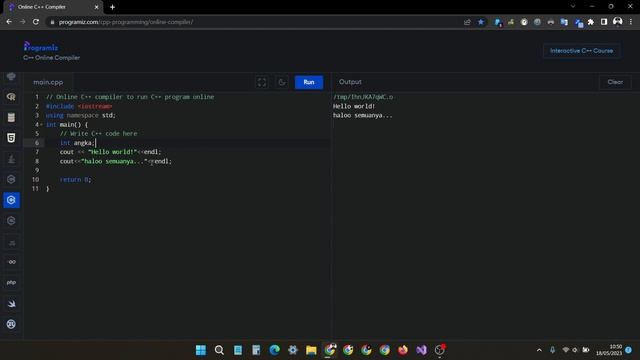The image size is (640, 360).
Task: Reload the browser page
Action: pos(36,22)
